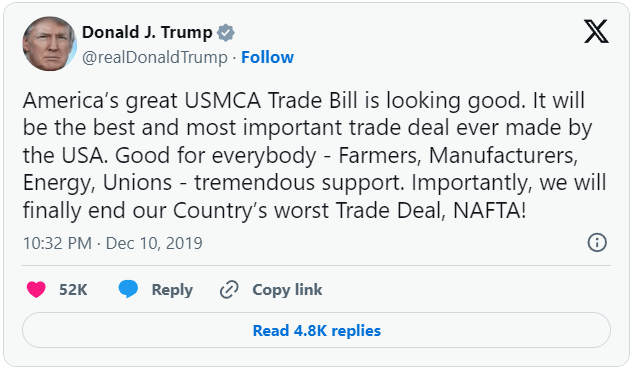Viewport: 635px width, 374px height.
Task: Visit the @realDonaldTrump handle
Action: (x=155, y=57)
